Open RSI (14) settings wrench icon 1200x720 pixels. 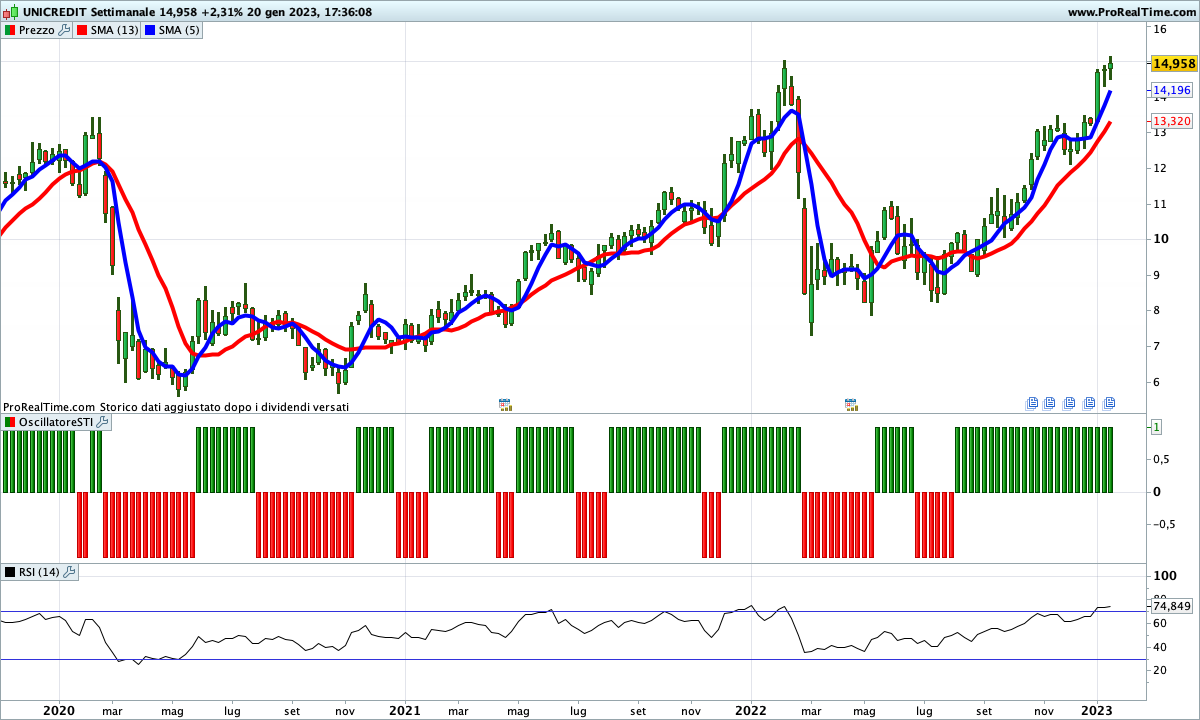(70, 572)
